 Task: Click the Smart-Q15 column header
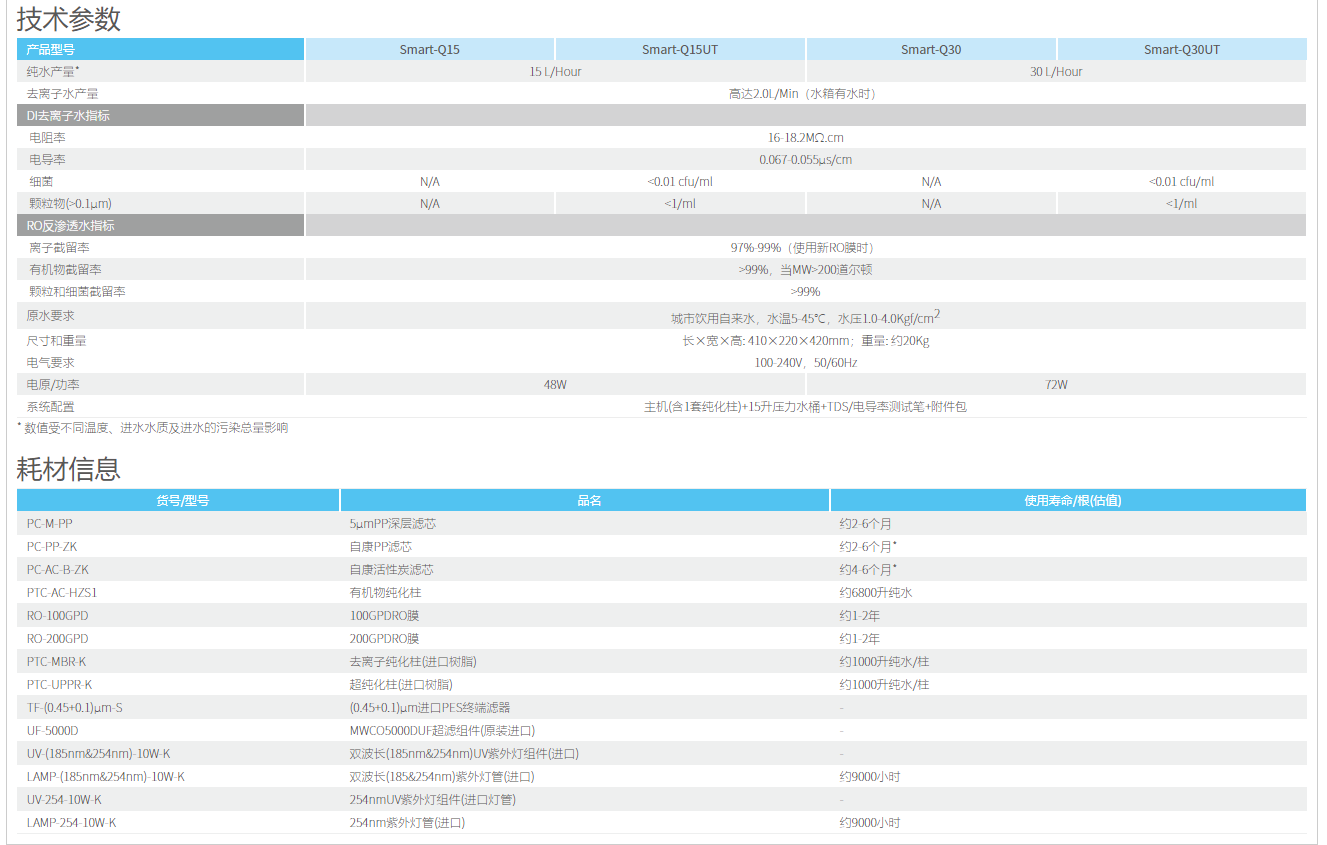tap(430, 49)
